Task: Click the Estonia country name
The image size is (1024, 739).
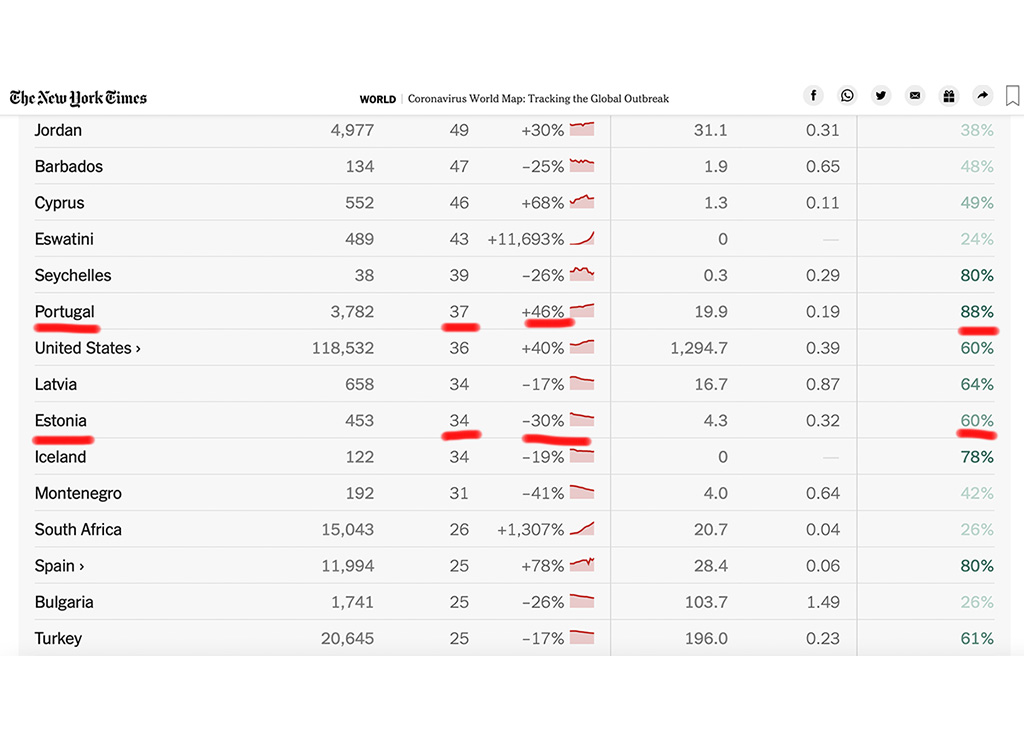Action: coord(60,421)
